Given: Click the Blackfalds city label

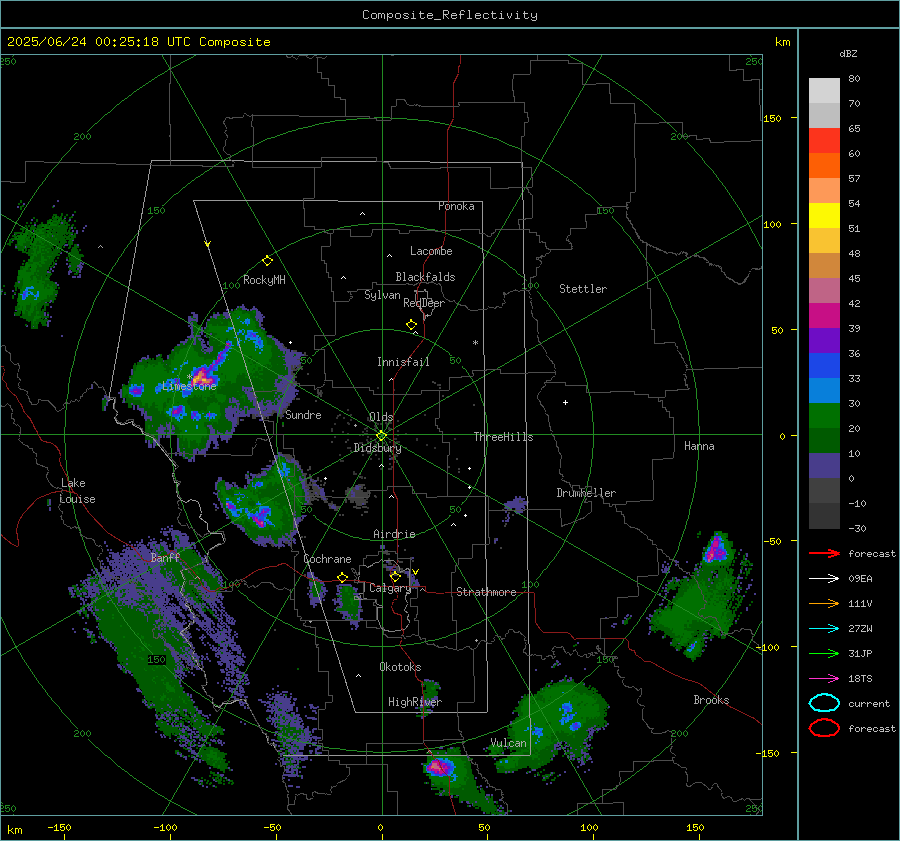Looking at the screenshot, I should point(425,277).
